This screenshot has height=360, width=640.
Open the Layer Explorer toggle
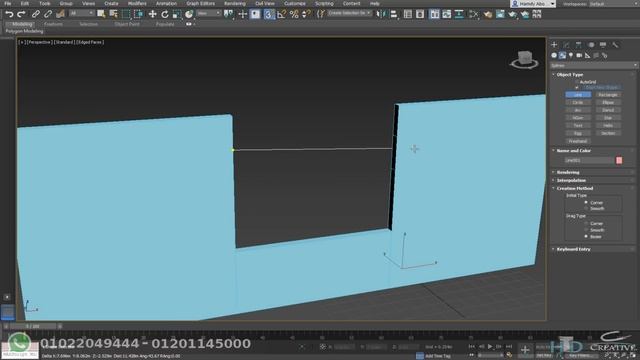[x=420, y=14]
